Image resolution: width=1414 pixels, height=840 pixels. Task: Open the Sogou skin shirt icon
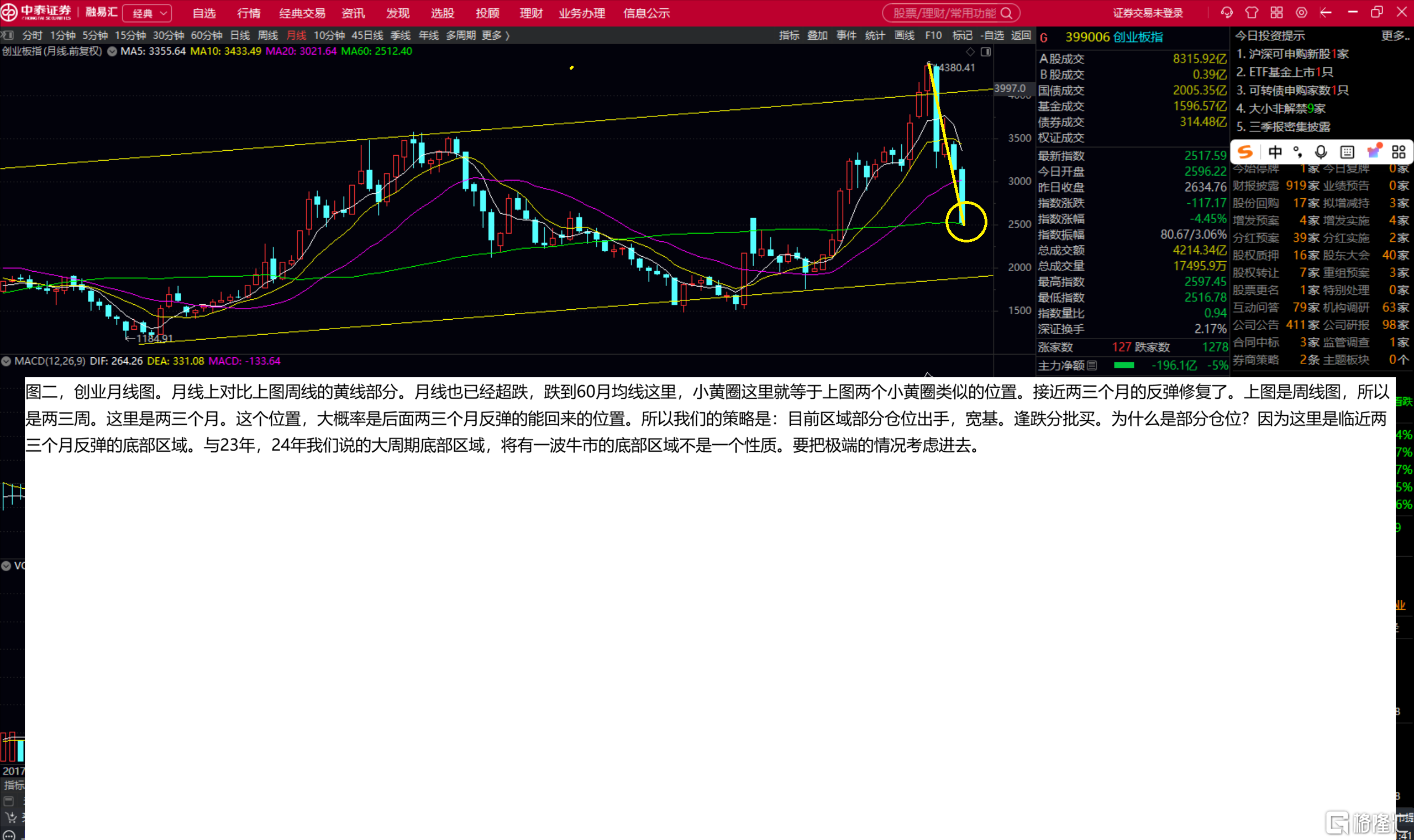[1374, 151]
